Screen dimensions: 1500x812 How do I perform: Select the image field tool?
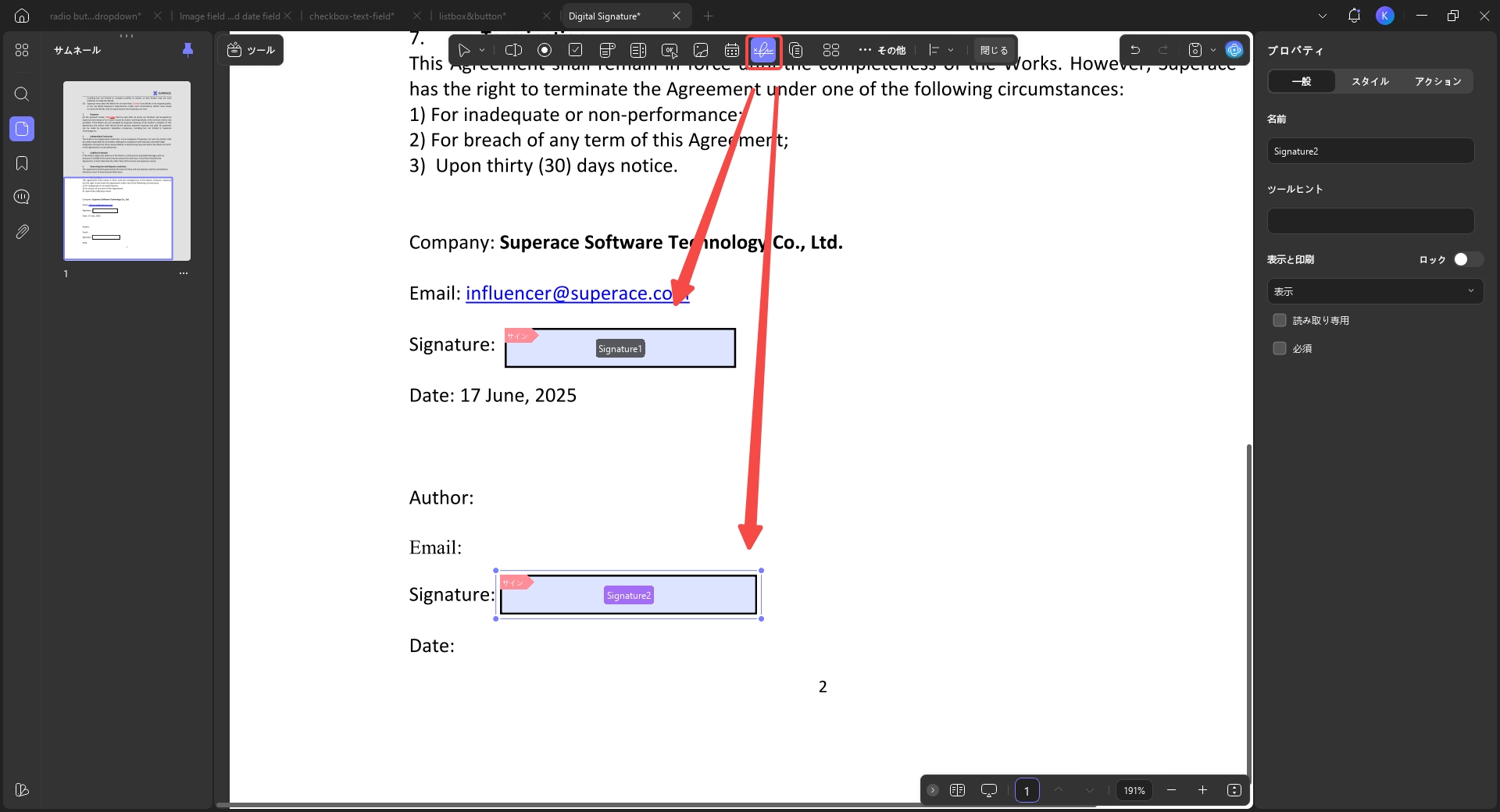[x=701, y=50]
